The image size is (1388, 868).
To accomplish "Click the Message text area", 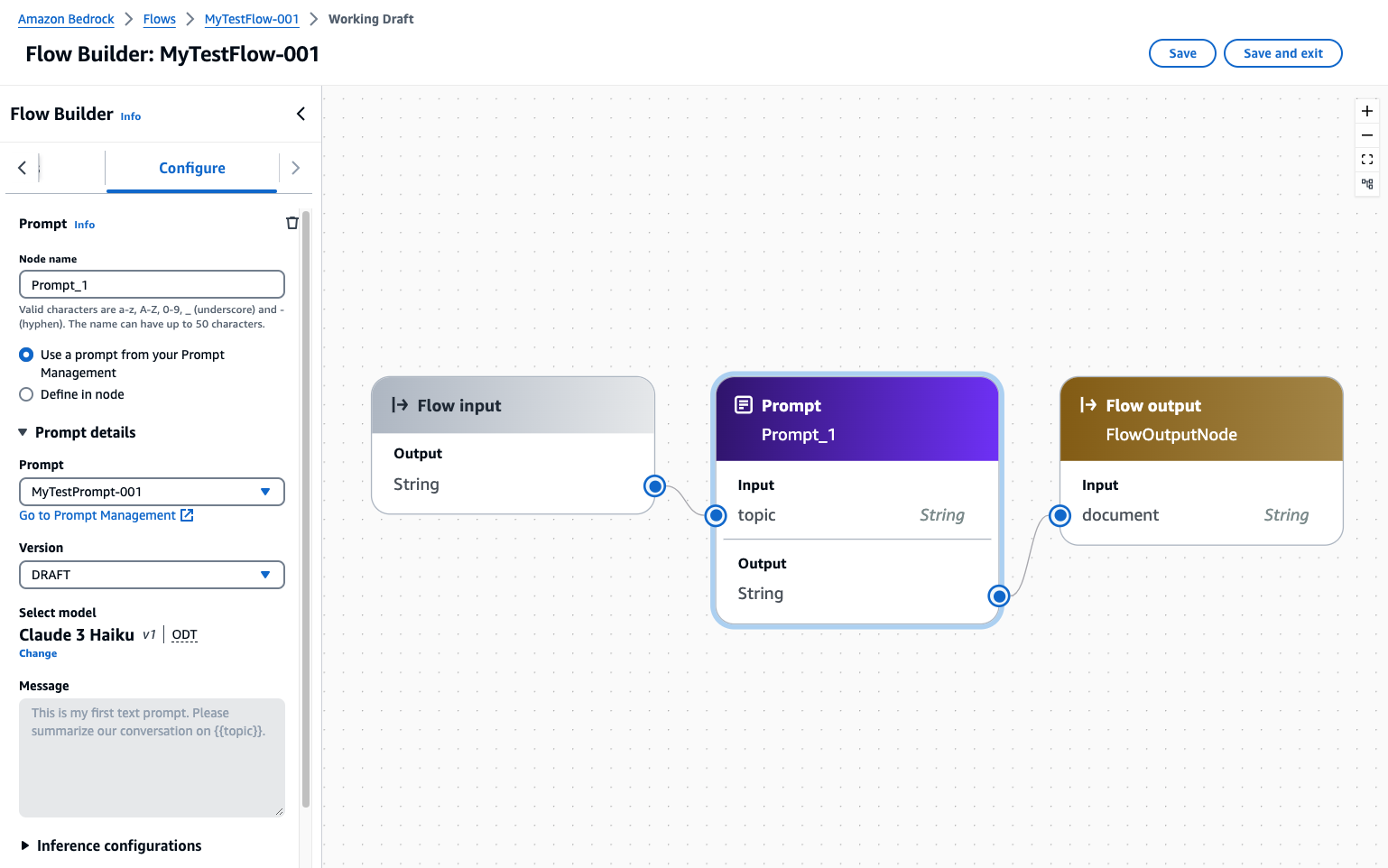I will (152, 758).
